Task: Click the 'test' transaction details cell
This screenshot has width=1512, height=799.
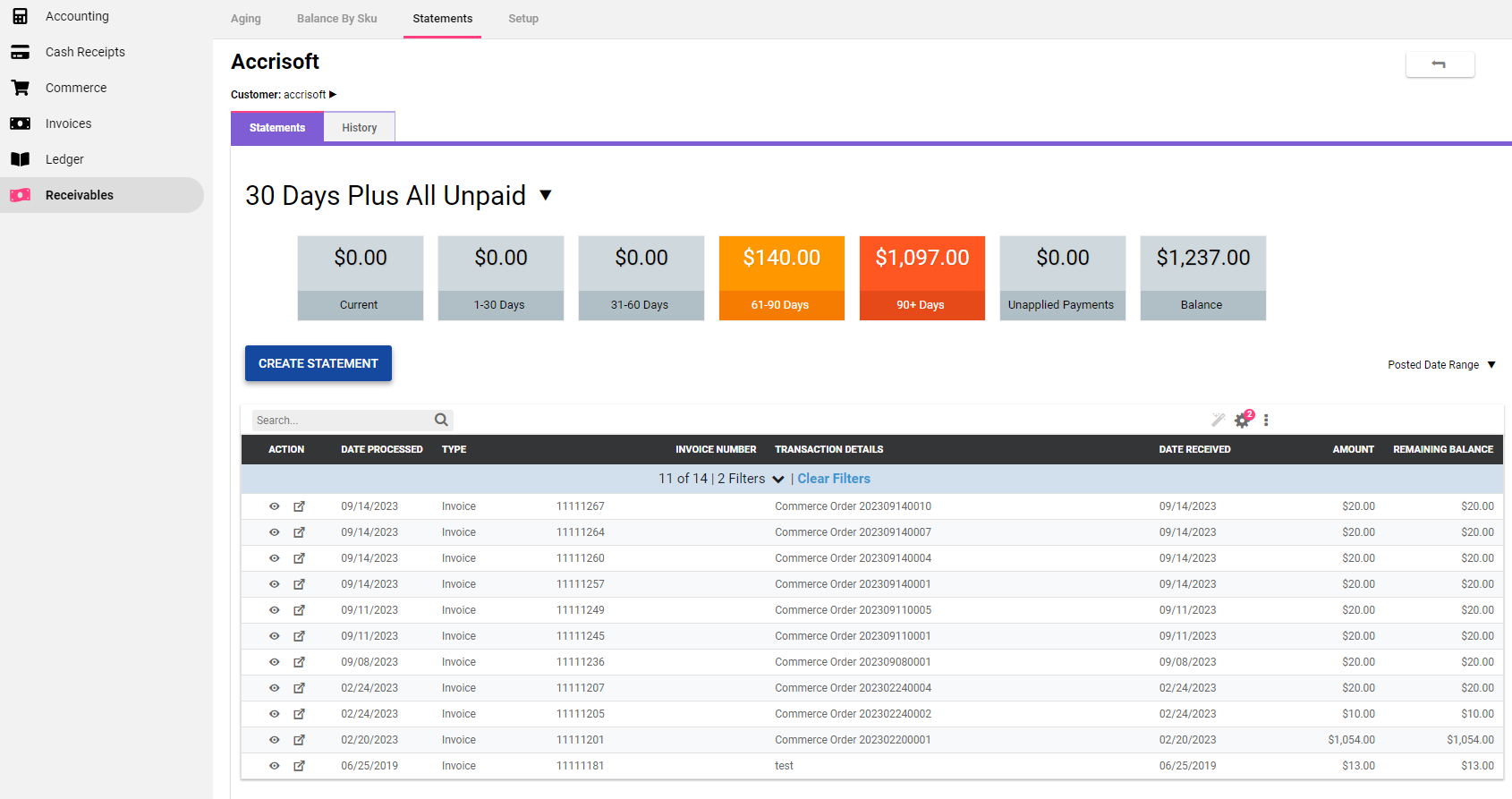Action: click(785, 766)
